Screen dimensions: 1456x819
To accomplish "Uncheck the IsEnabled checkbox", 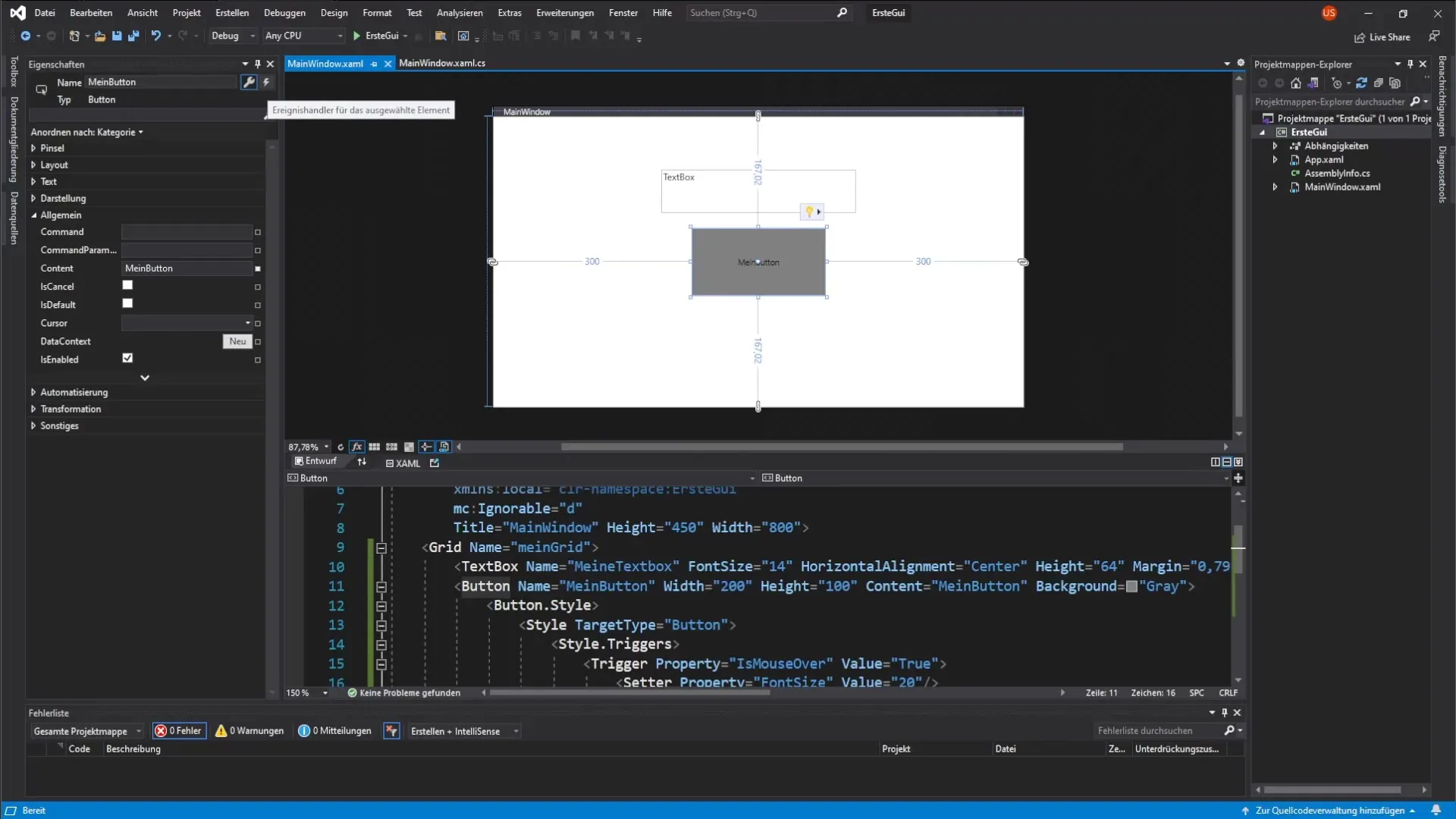I will pos(127,358).
